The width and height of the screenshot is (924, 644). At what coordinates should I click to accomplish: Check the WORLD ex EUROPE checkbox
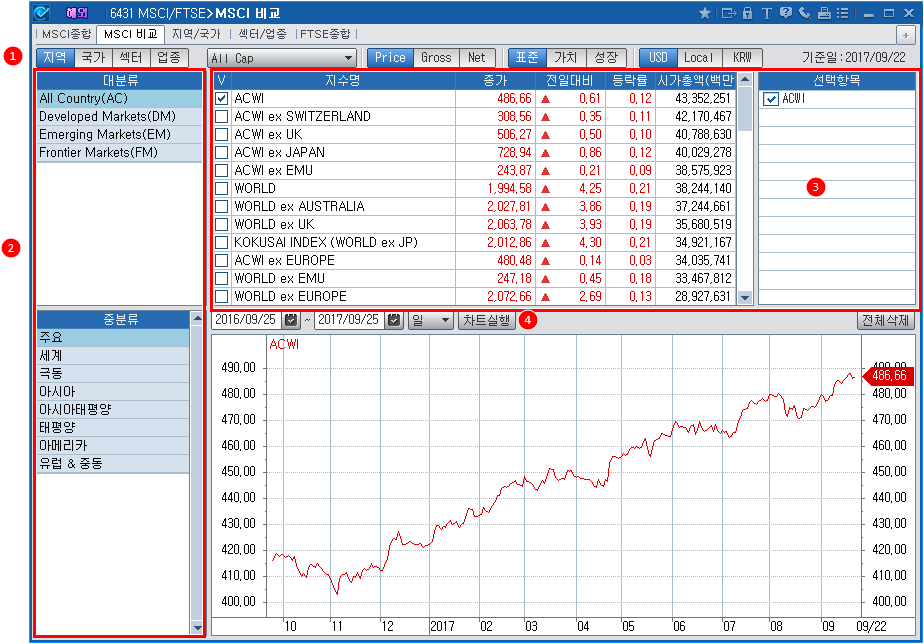pyautogui.click(x=222, y=296)
